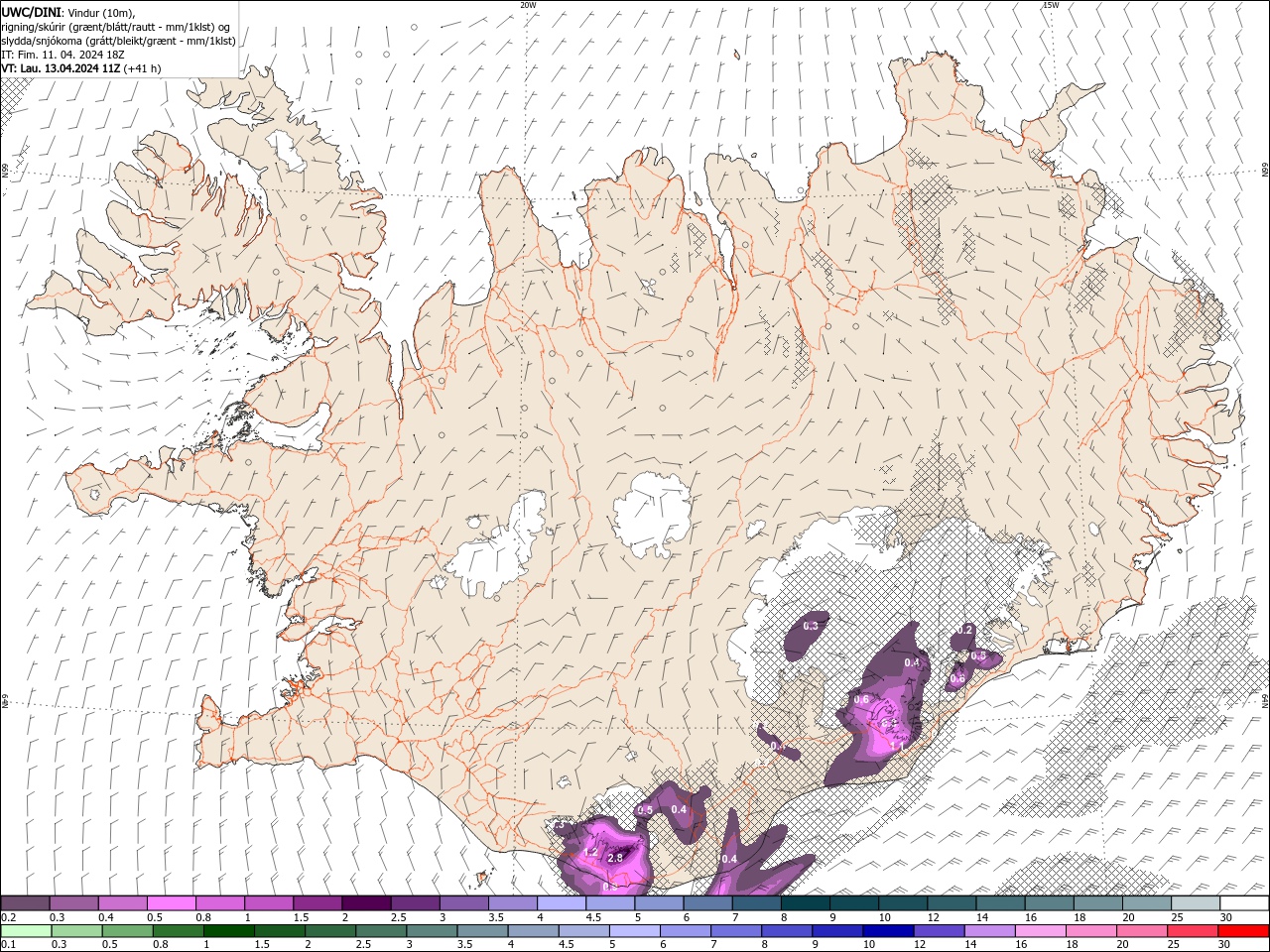Viewport: 1270px width, 952px height.
Task: Click the light pink lower-row swatch between 16 and 18
Action: [1041, 931]
